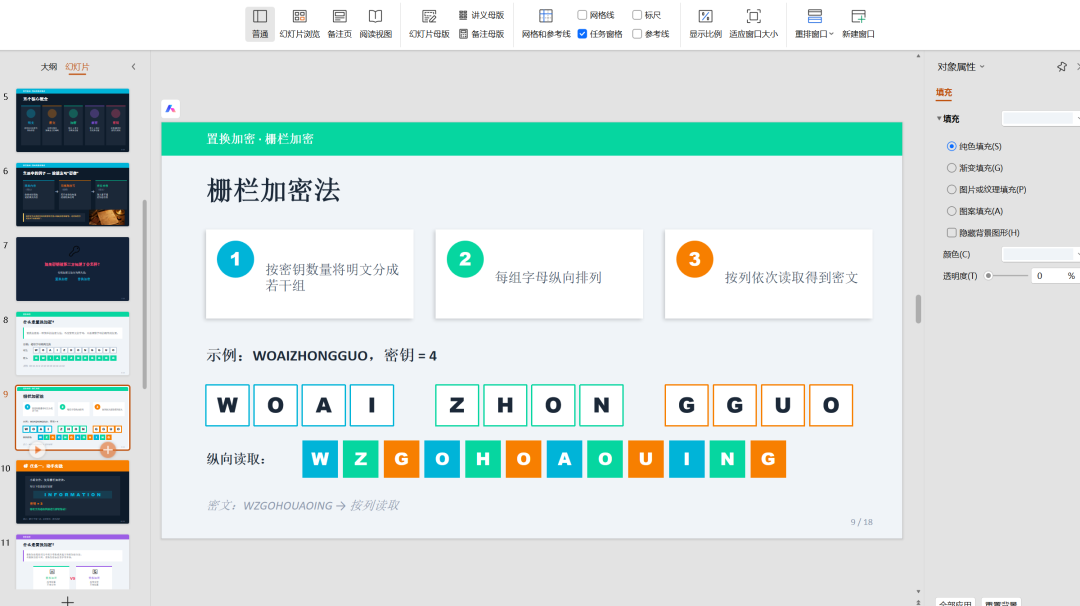Click scroll down arrow of slide area
This screenshot has height=606, width=1080.
click(x=918, y=591)
